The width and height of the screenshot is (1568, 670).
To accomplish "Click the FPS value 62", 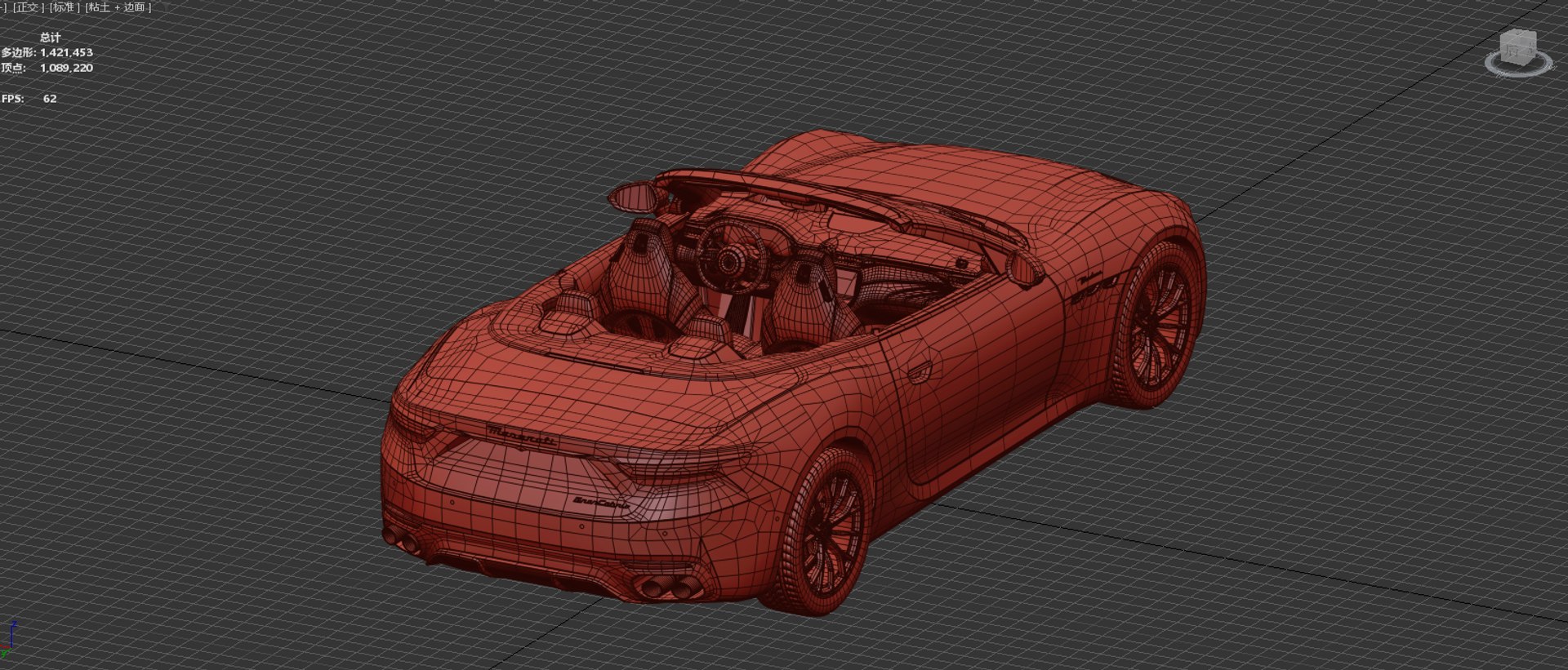I will click(x=50, y=99).
